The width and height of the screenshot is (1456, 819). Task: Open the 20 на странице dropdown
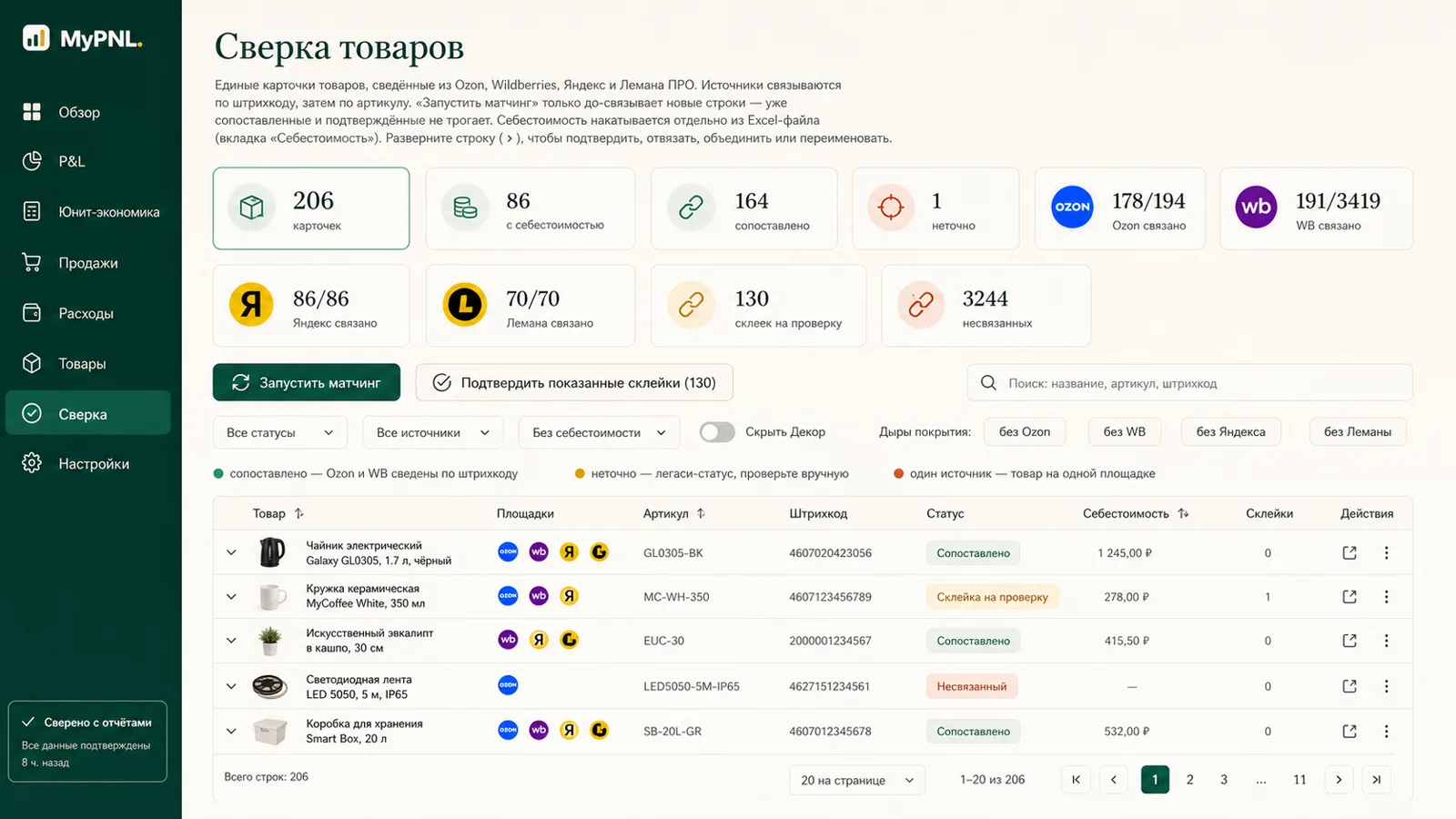(x=857, y=780)
